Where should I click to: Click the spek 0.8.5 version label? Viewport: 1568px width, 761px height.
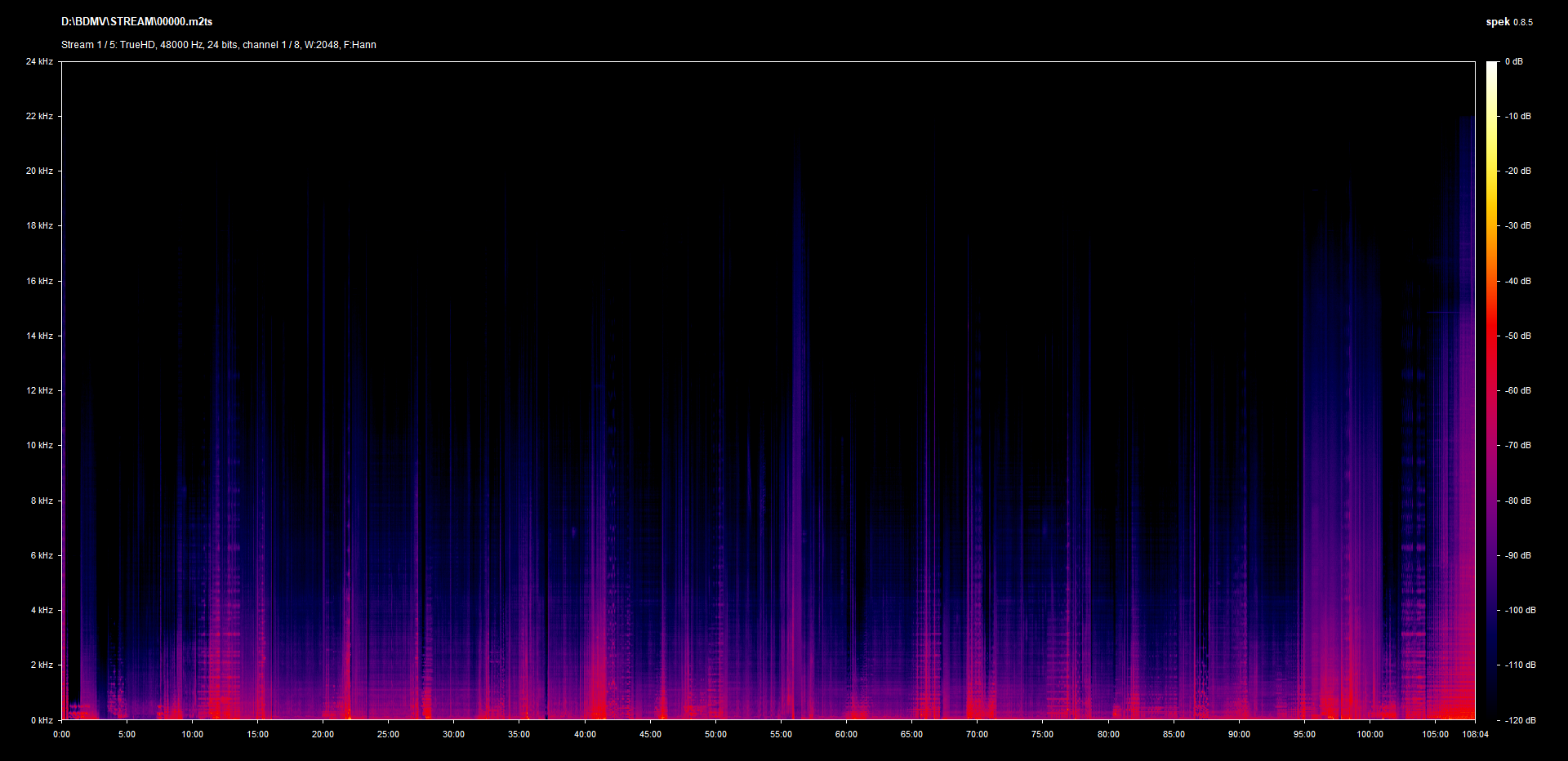(x=1508, y=22)
